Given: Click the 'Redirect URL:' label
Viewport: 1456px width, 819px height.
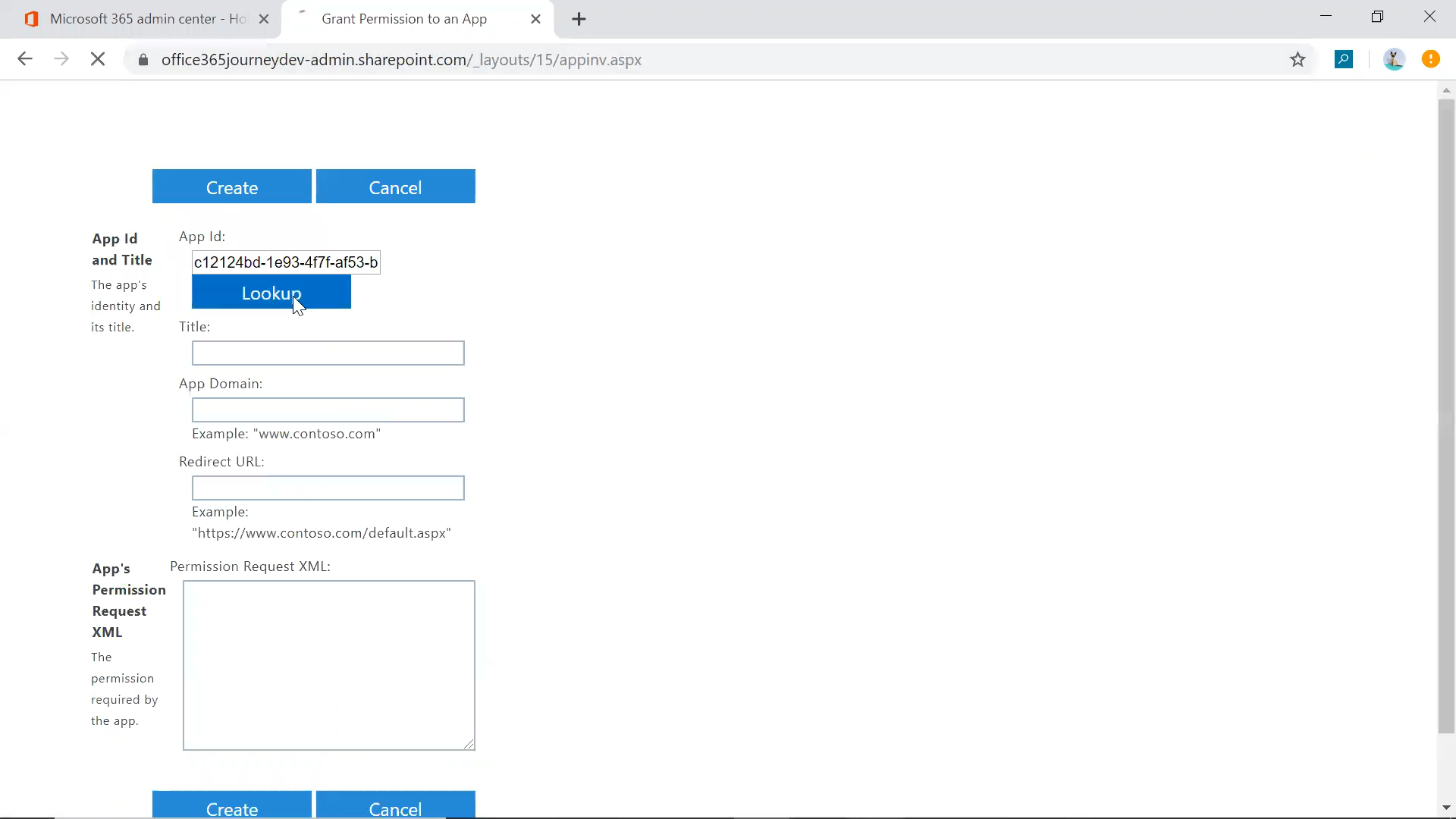Looking at the screenshot, I should pos(221,462).
